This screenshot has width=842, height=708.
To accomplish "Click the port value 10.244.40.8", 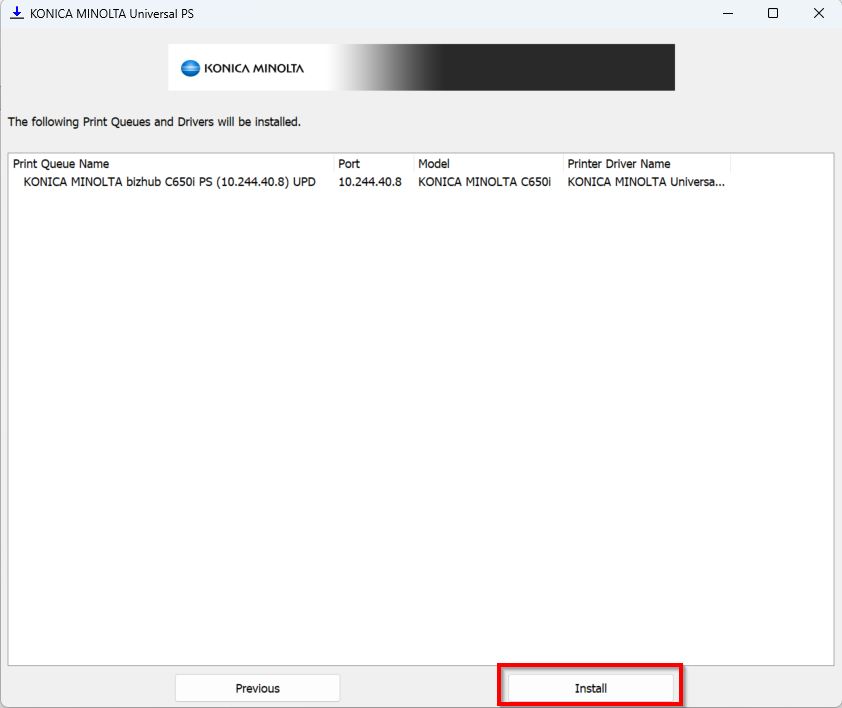I will (x=370, y=182).
